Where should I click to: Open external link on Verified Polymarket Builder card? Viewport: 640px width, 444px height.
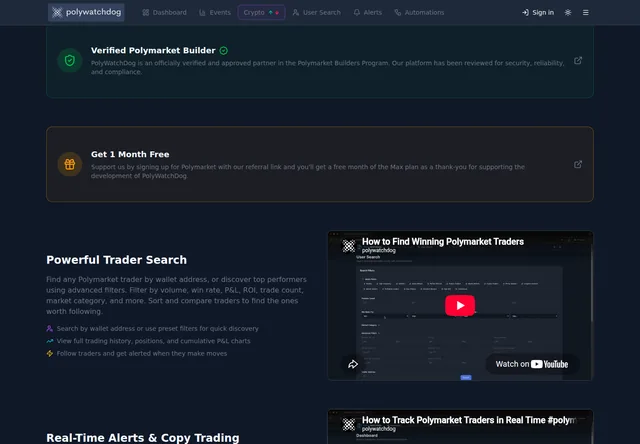tap(578, 60)
